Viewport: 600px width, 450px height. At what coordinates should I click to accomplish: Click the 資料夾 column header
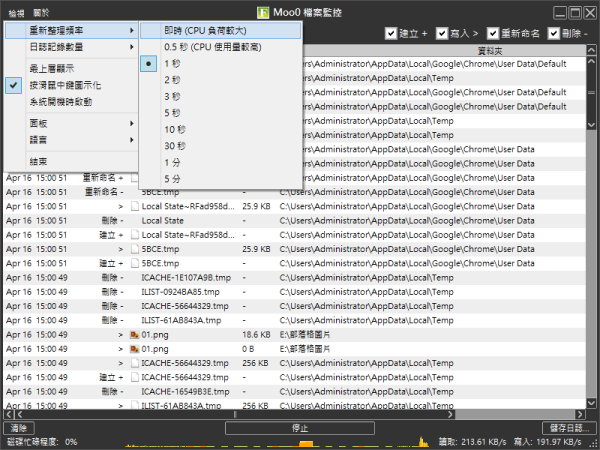(x=490, y=49)
